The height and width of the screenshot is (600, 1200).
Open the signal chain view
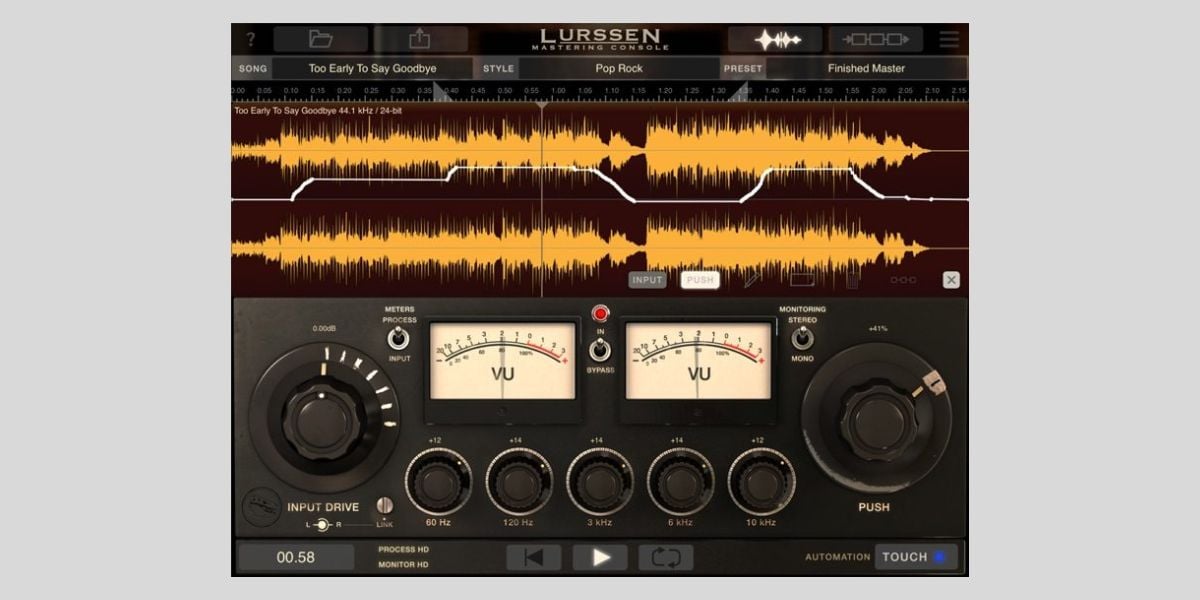(876, 40)
